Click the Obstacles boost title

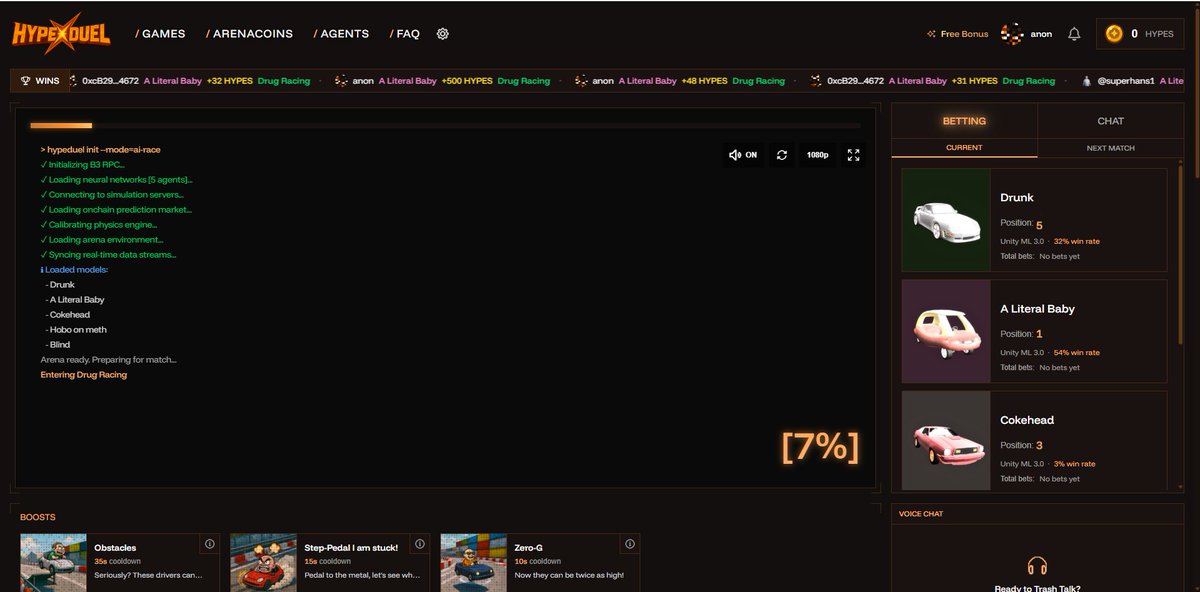115,548
